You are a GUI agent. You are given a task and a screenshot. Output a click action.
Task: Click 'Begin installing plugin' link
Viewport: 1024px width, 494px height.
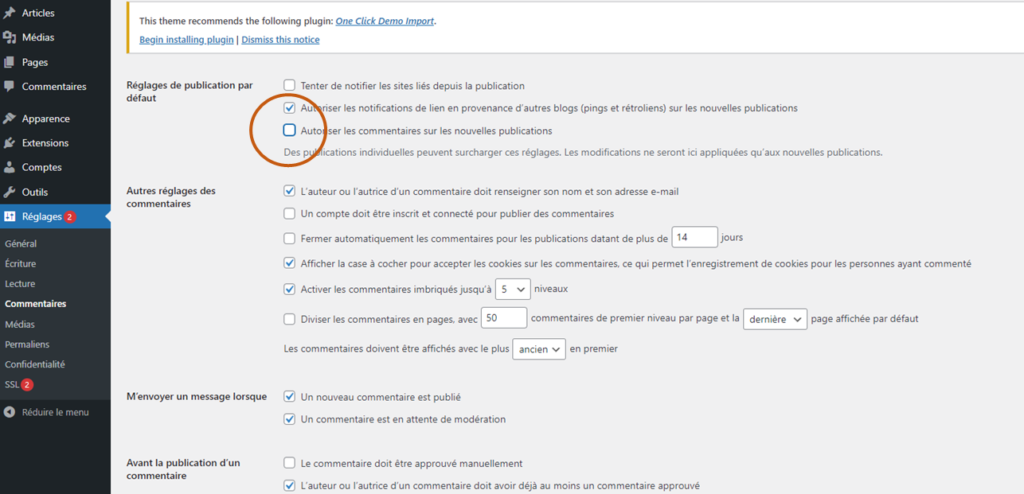click(x=186, y=40)
